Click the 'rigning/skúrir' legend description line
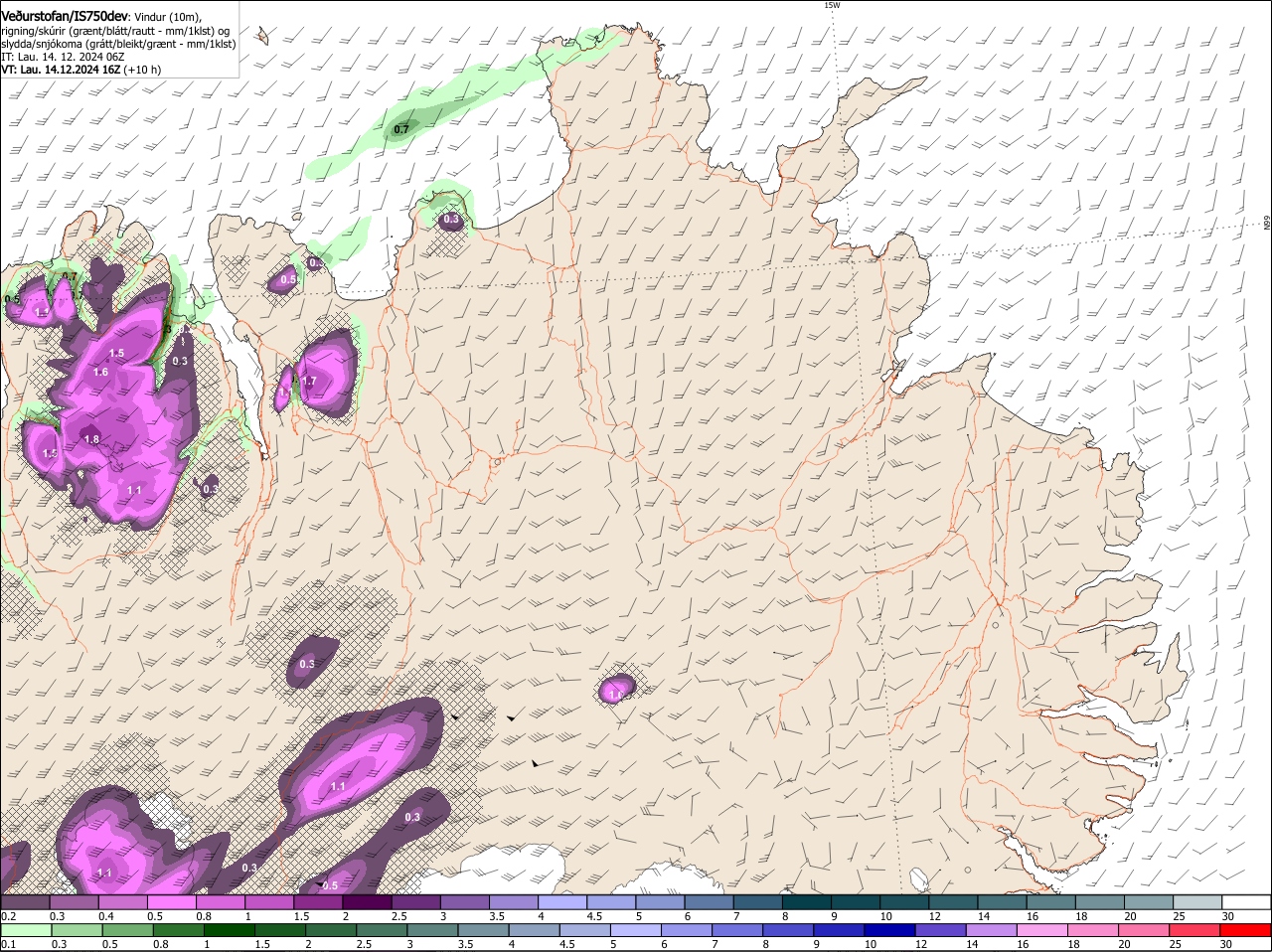 [115, 31]
